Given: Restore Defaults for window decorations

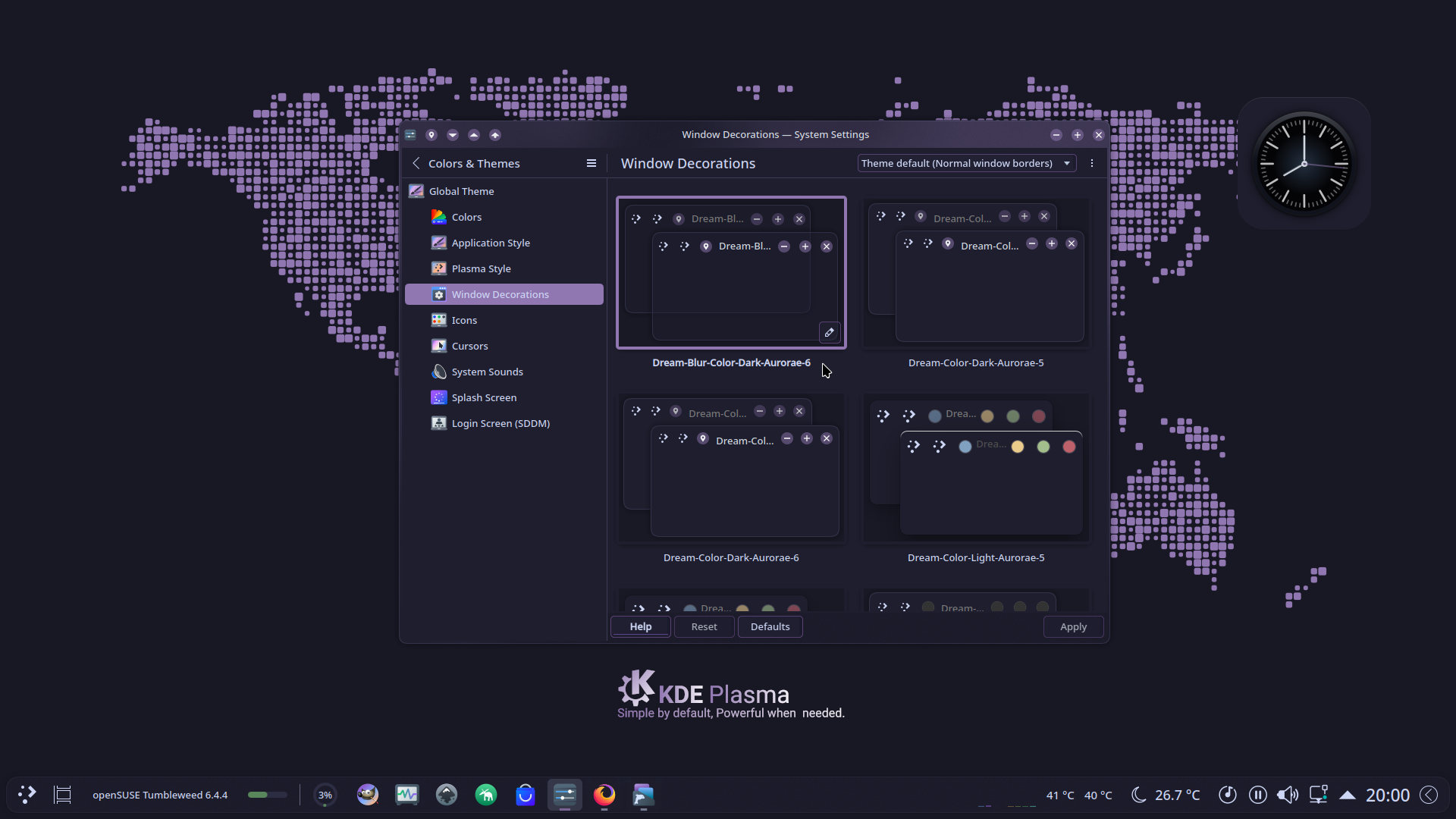Looking at the screenshot, I should coord(769,626).
